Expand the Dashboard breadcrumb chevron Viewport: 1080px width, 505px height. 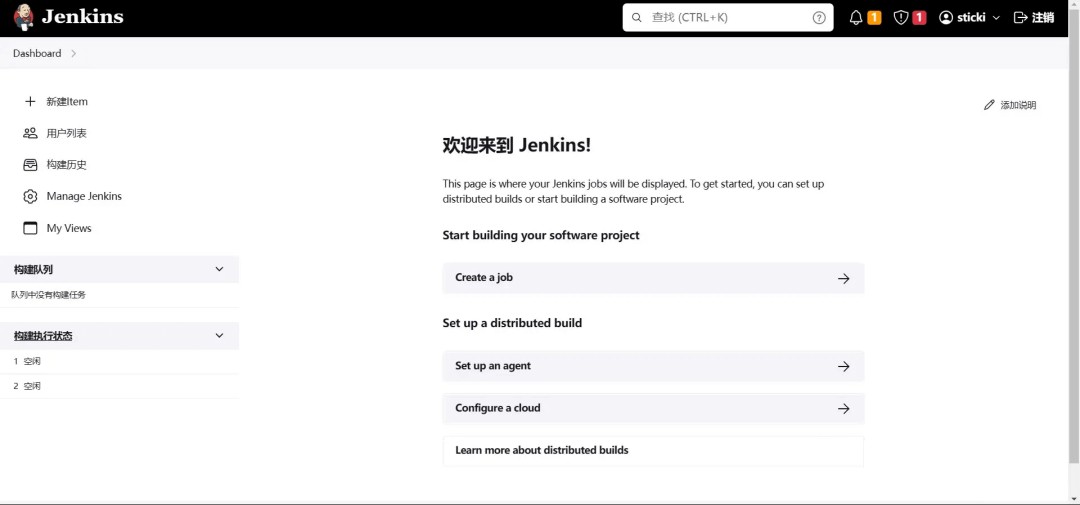coord(74,53)
